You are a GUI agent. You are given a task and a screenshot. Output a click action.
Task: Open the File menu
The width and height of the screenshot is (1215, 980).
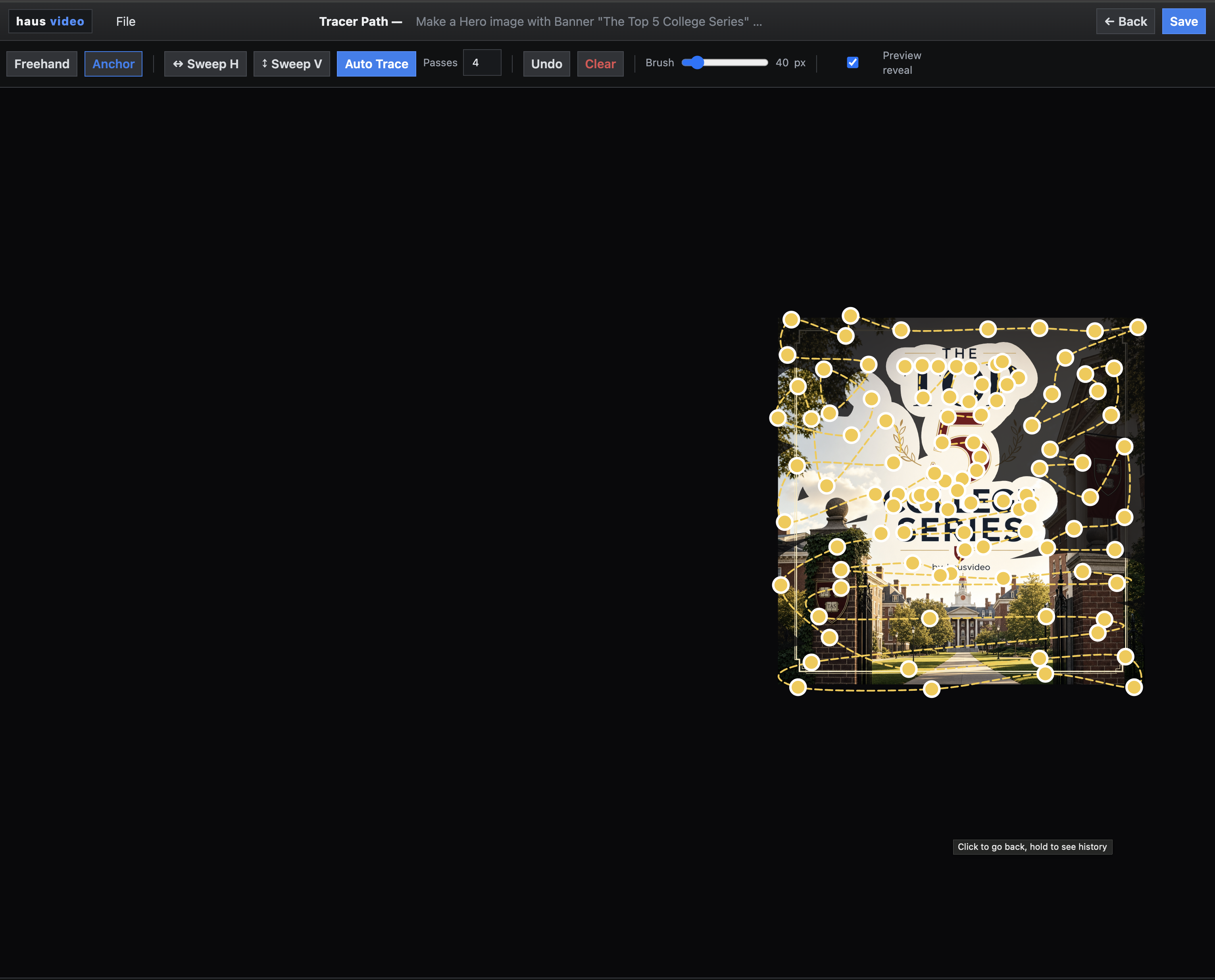coord(125,21)
